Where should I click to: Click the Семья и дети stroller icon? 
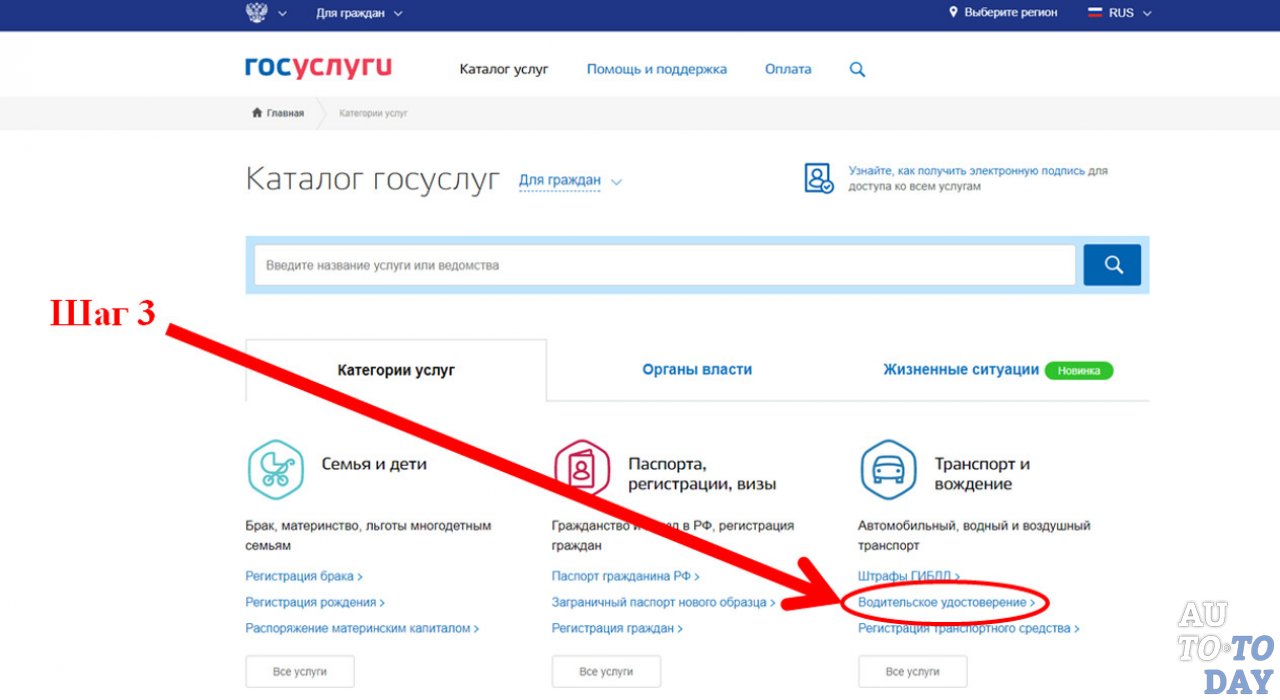coord(275,469)
